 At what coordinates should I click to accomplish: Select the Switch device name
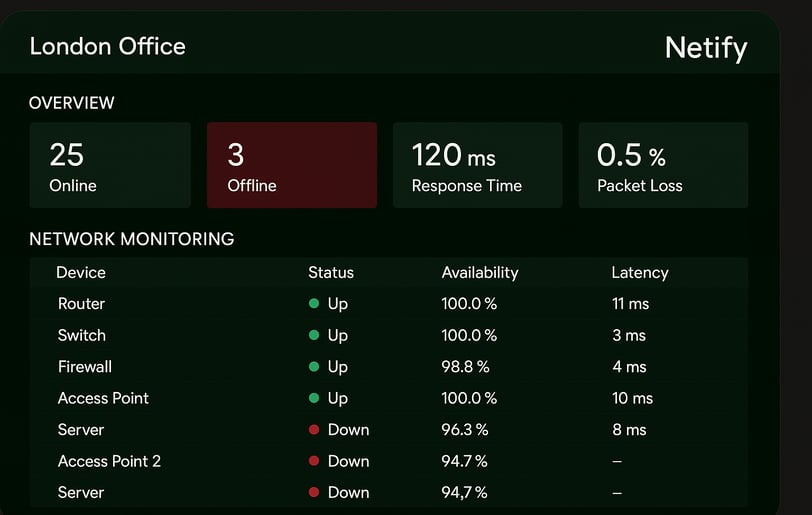[x=82, y=335]
